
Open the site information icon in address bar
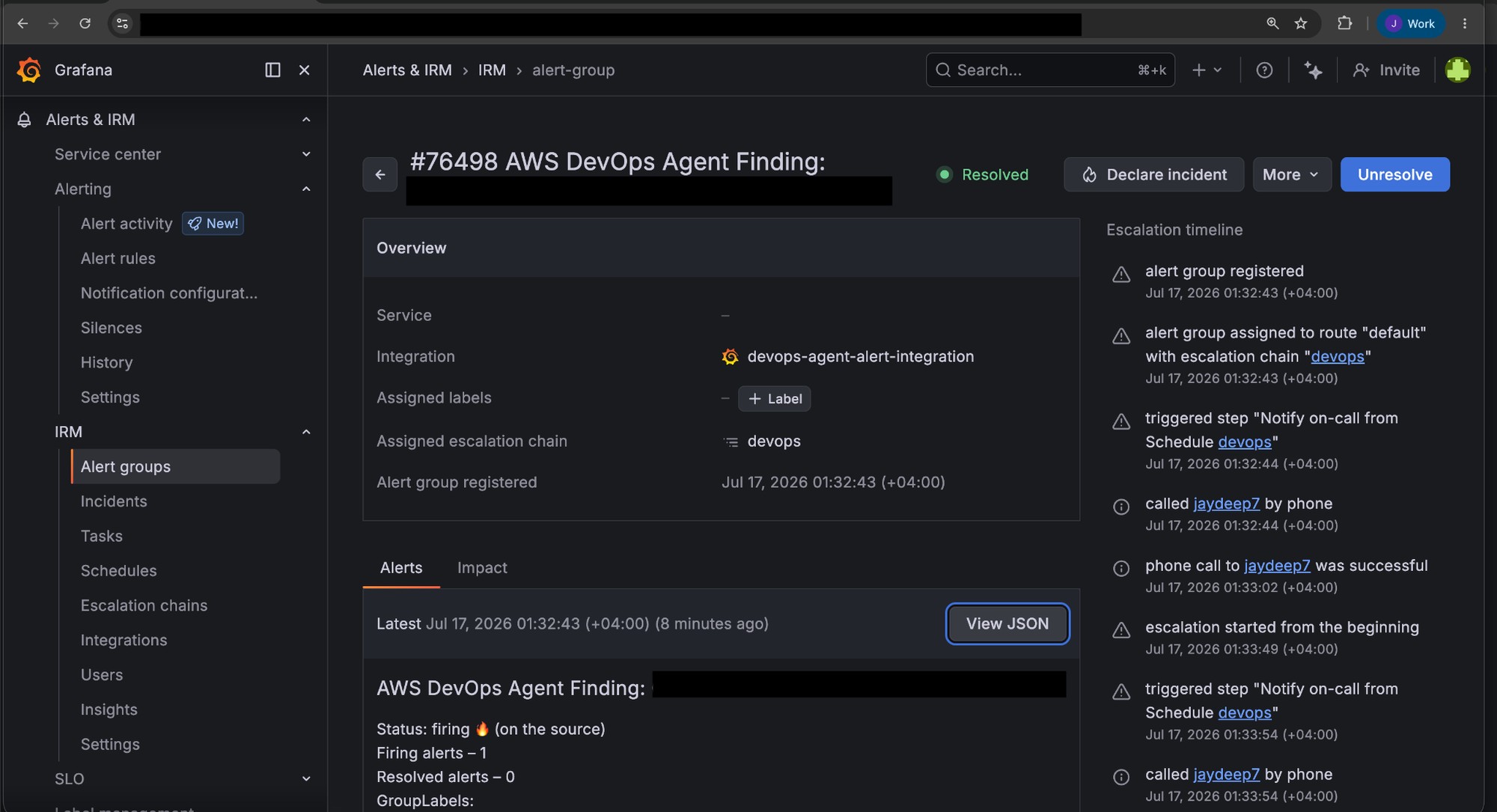(123, 24)
